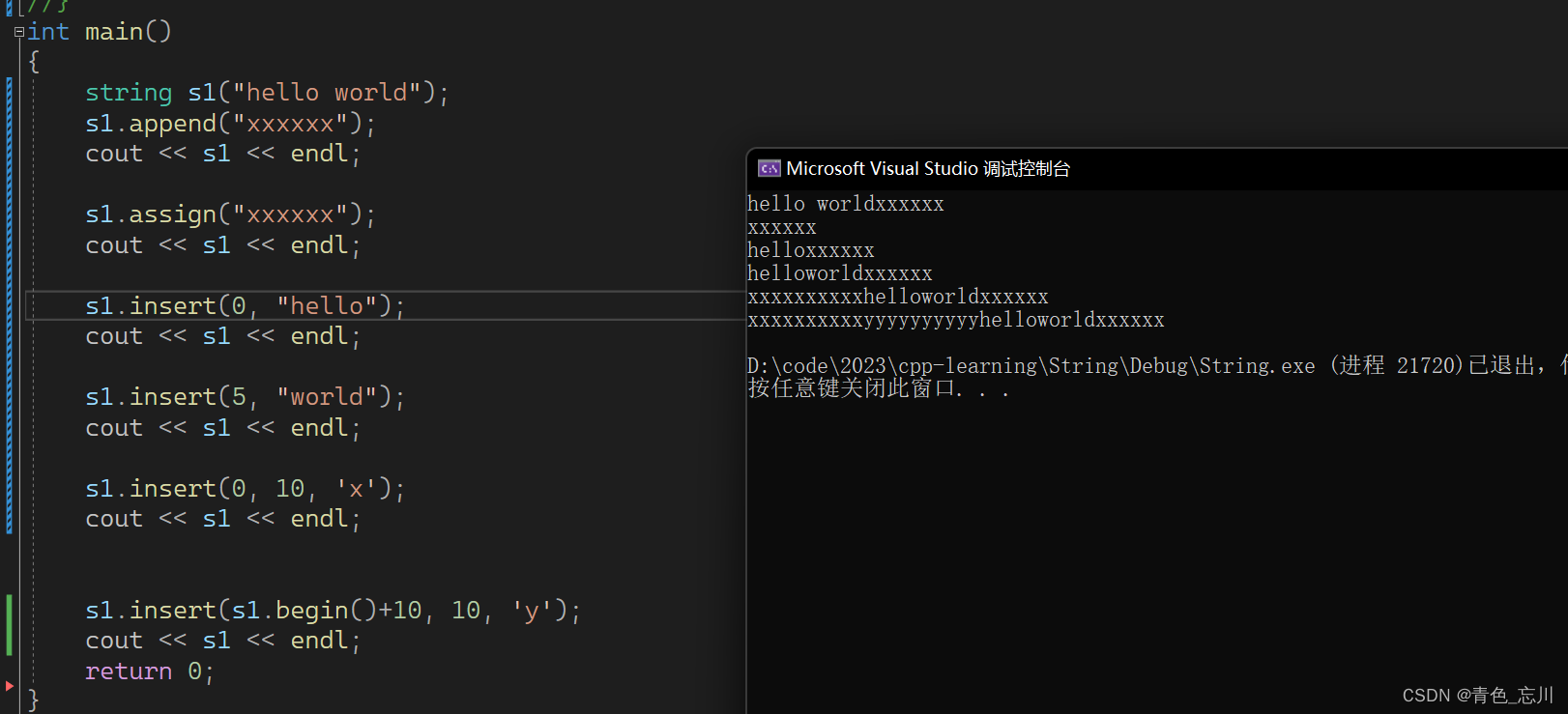Screen dimensions: 1568x714
Task: Click console output containing yyyyyyyyyy
Action: click(955, 320)
